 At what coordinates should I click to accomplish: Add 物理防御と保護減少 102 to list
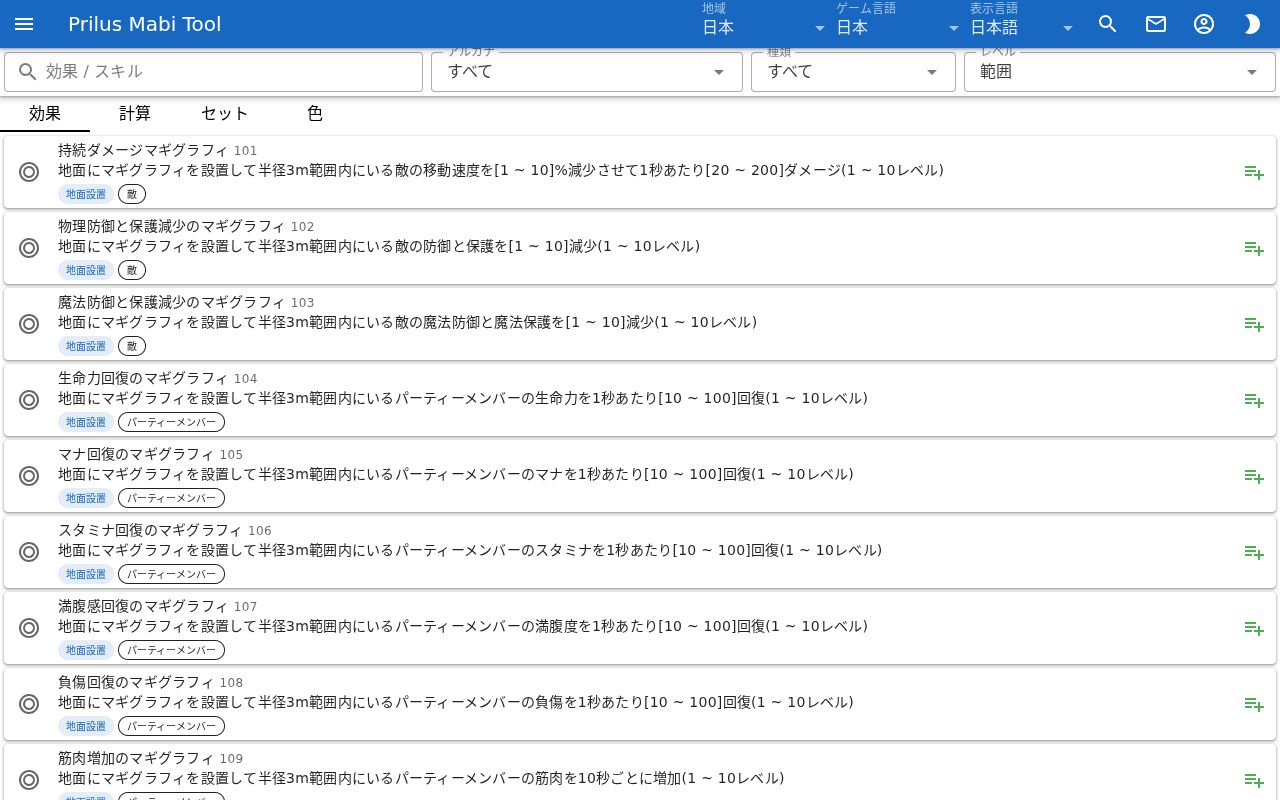[x=1254, y=248]
